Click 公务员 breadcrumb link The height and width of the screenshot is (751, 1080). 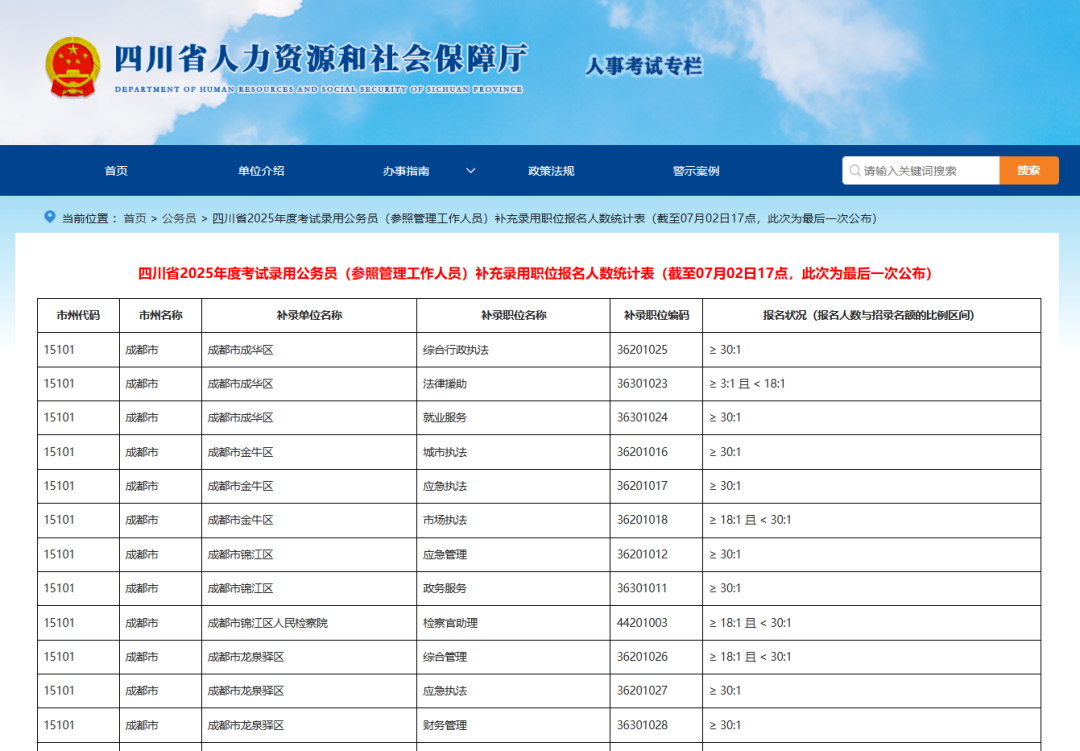[179, 218]
